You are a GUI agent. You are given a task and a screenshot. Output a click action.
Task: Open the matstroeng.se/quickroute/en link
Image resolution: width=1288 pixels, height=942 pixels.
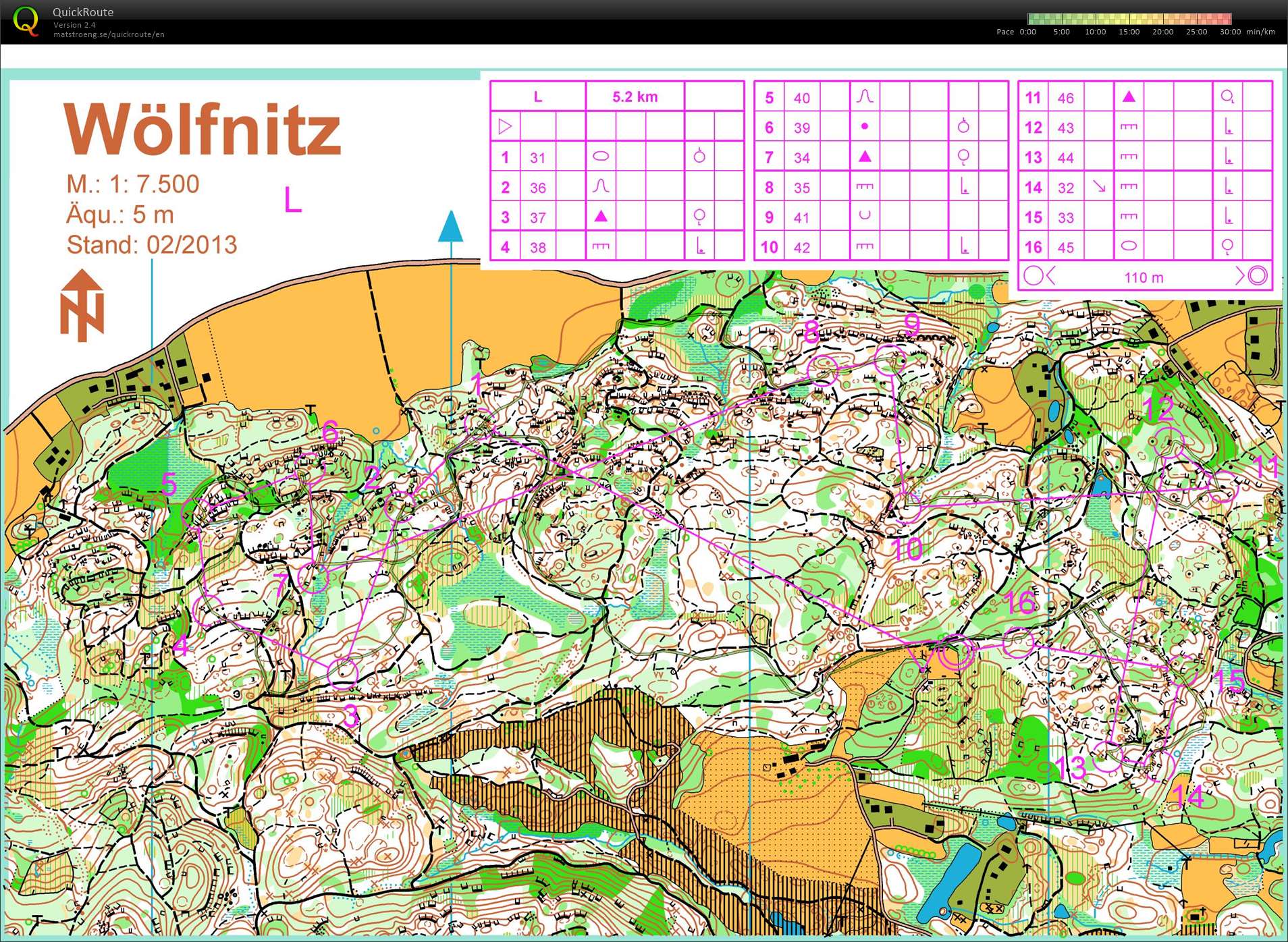click(109, 34)
